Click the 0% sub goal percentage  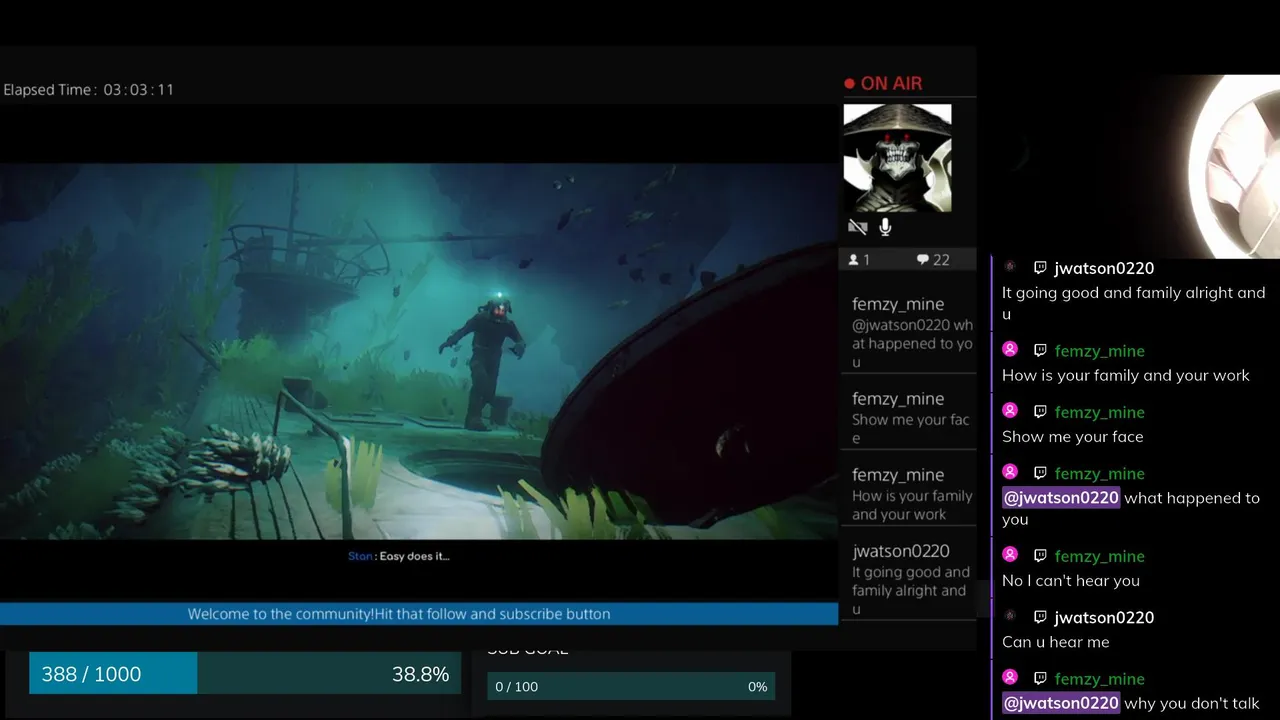click(x=757, y=687)
